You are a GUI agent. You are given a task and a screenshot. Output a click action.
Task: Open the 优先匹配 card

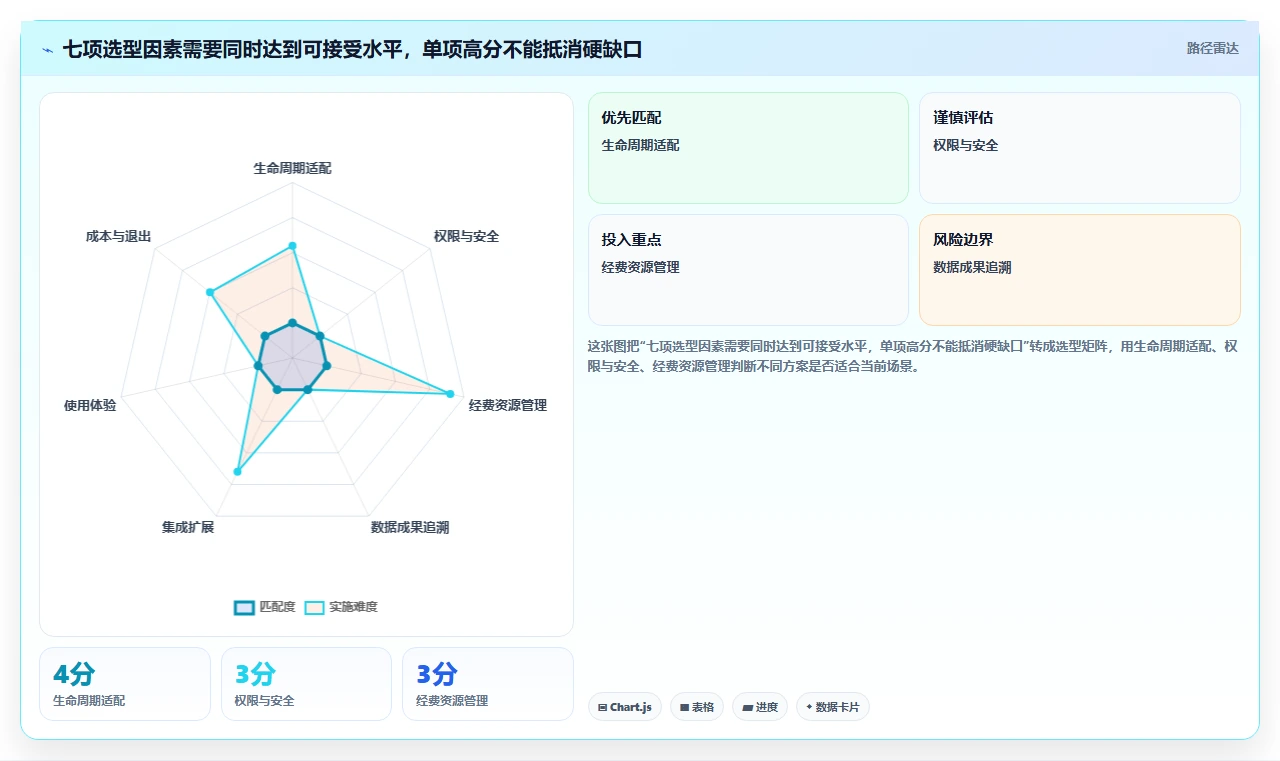(748, 148)
